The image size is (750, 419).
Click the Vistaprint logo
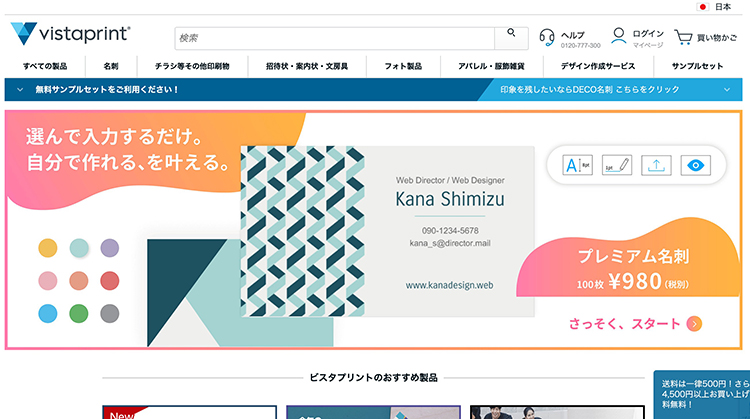click(x=70, y=33)
